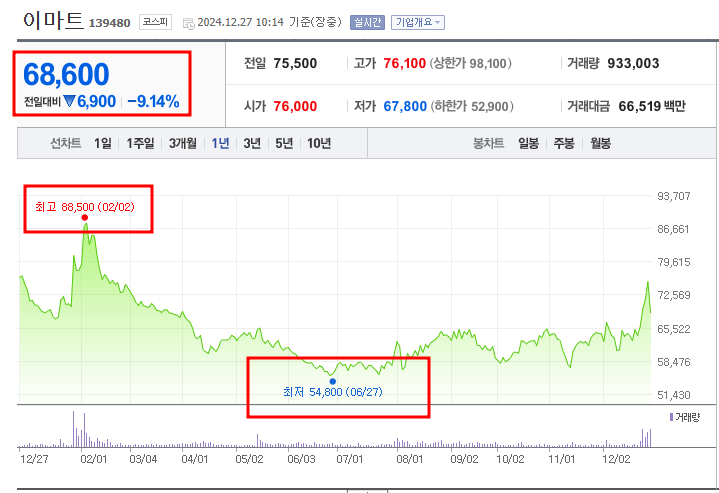
Task: Click the clock icon beside the date
Action: point(188,23)
